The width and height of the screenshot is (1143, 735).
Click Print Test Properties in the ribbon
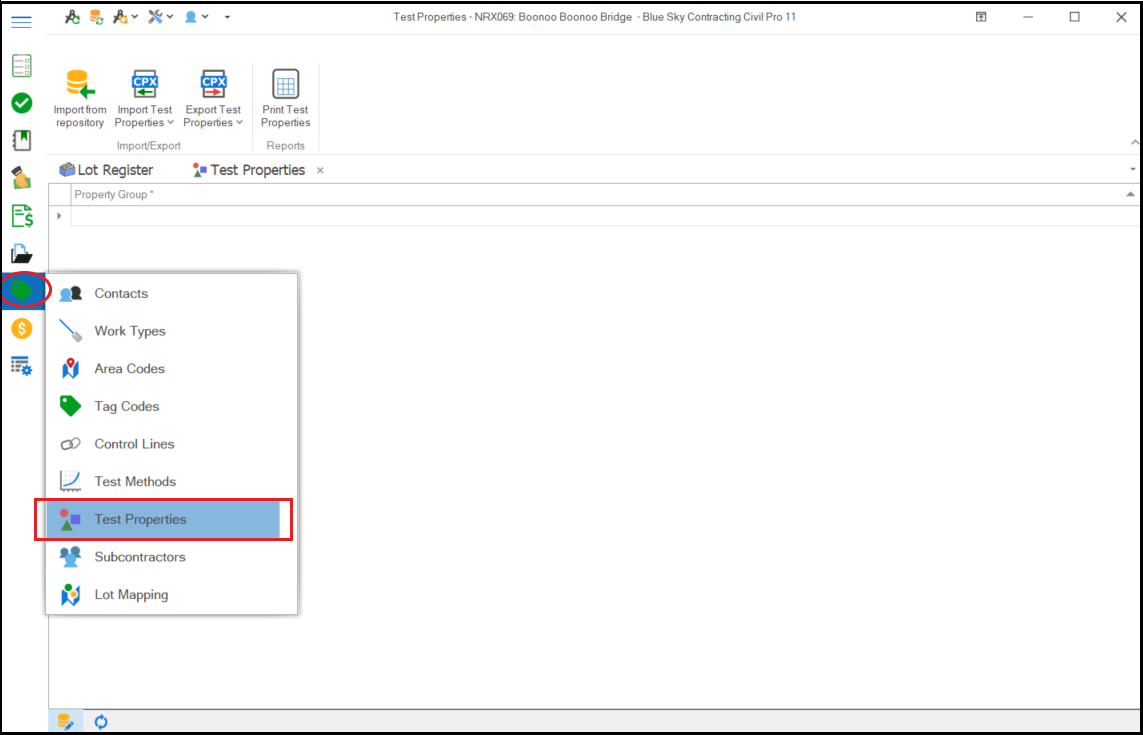(x=286, y=98)
